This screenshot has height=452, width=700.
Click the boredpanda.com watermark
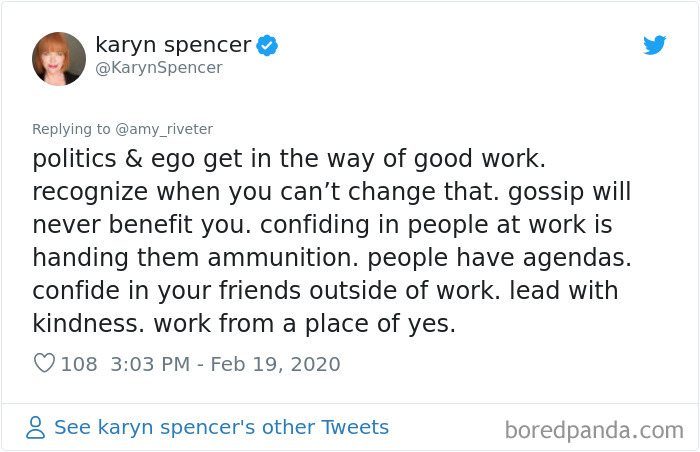point(593,431)
